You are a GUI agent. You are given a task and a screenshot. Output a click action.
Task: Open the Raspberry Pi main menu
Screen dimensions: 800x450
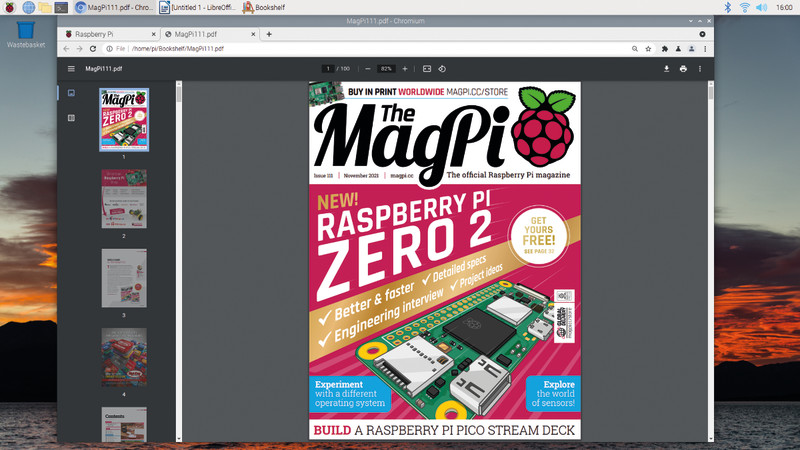click(x=10, y=7)
